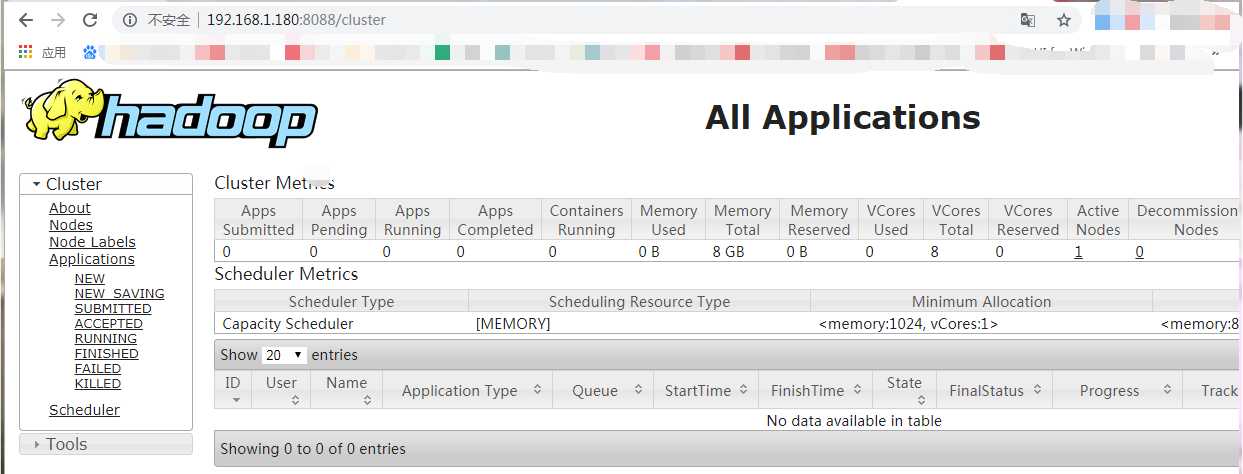Click the Minimum Allocation column header

(981, 301)
